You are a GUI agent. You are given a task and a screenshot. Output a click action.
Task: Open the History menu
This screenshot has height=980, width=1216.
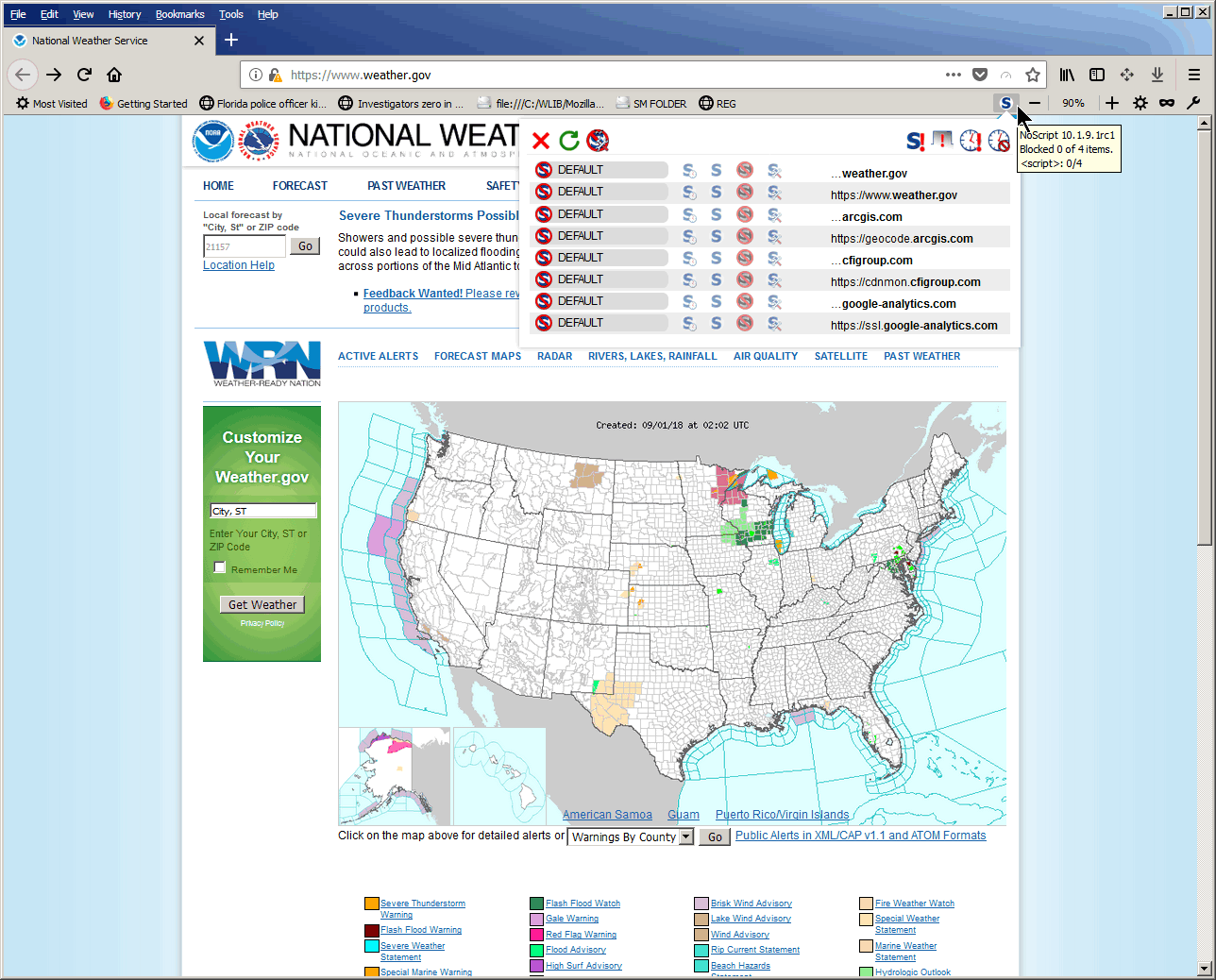pyautogui.click(x=124, y=14)
